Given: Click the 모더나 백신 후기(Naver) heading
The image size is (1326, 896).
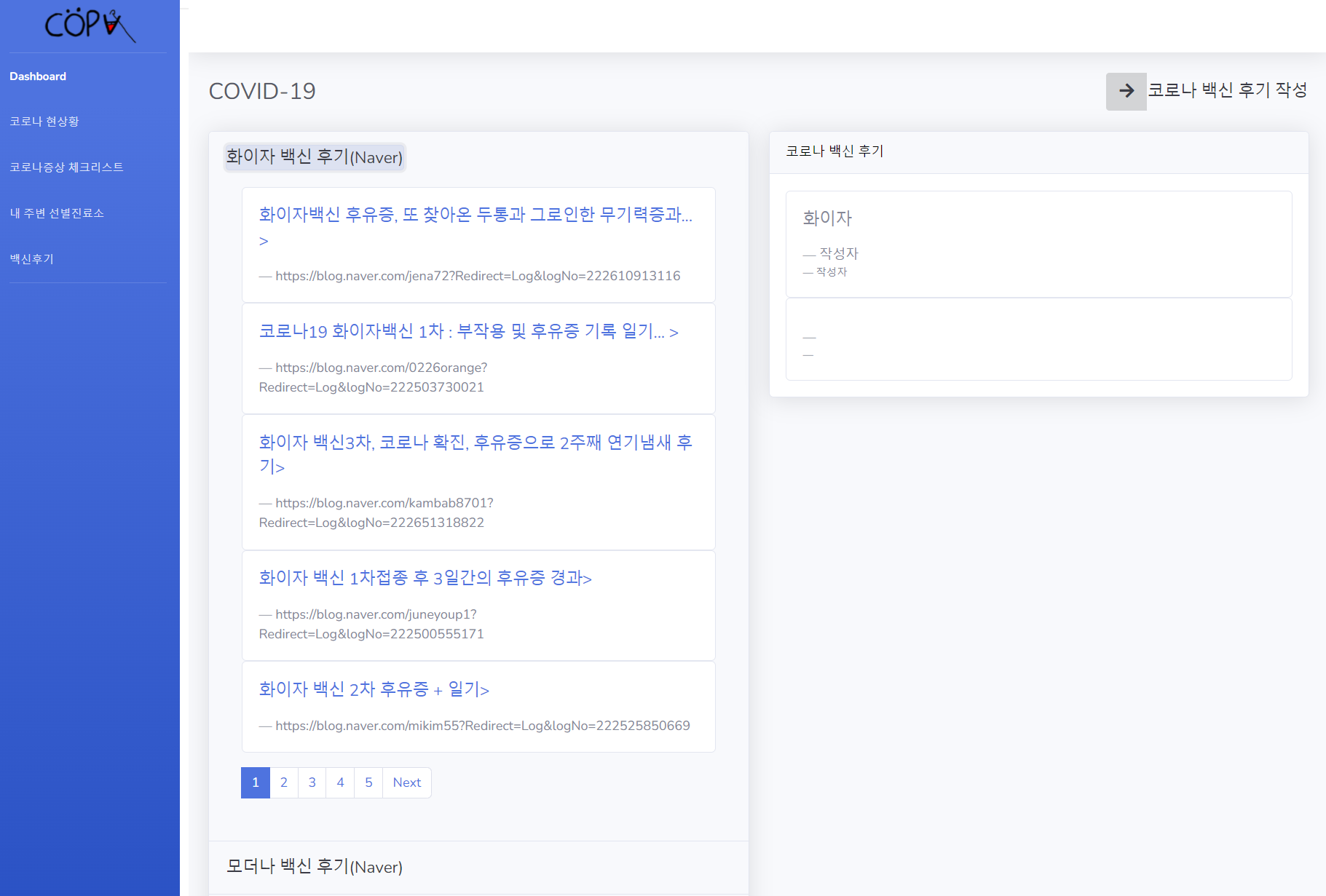Looking at the screenshot, I should coord(315,866).
